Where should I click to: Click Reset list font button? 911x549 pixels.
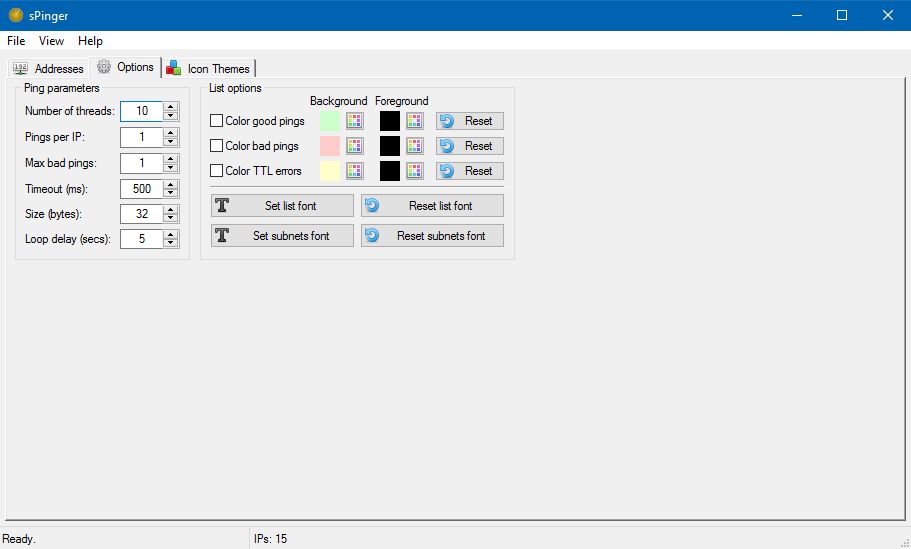click(x=432, y=206)
